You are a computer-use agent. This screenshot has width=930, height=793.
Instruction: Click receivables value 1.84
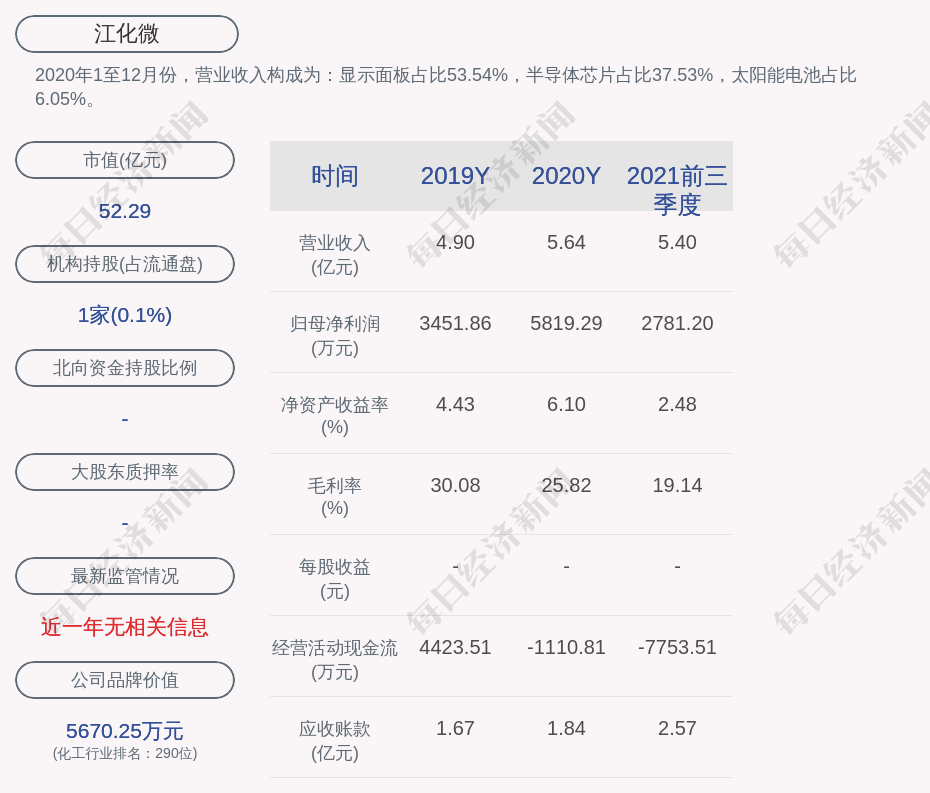click(566, 728)
